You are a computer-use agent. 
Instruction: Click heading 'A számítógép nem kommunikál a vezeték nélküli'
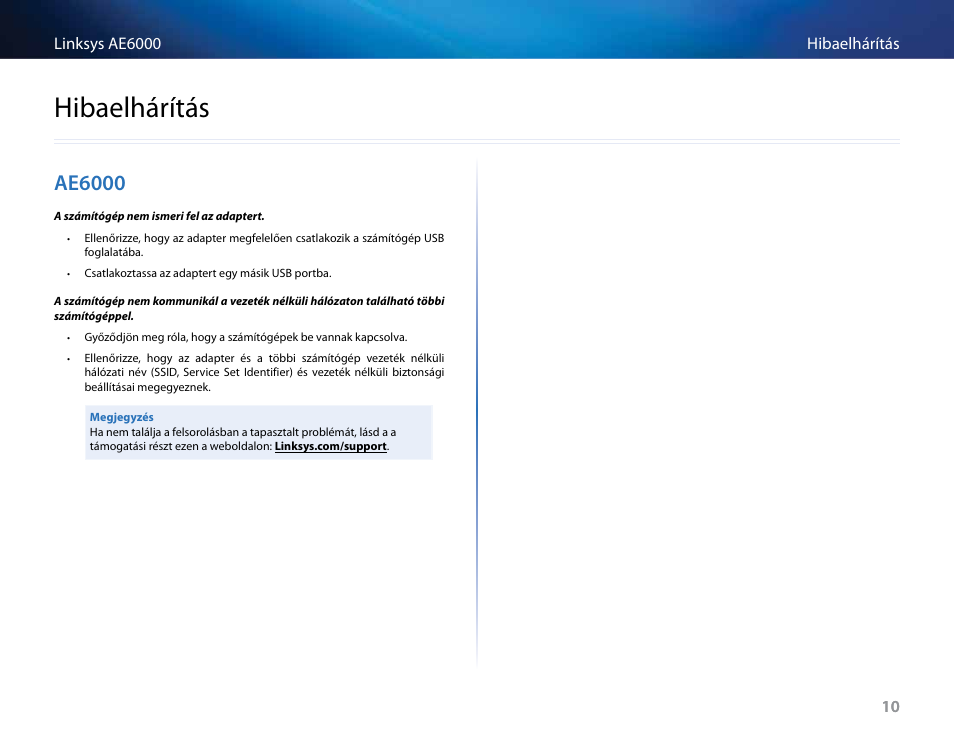tap(249, 308)
